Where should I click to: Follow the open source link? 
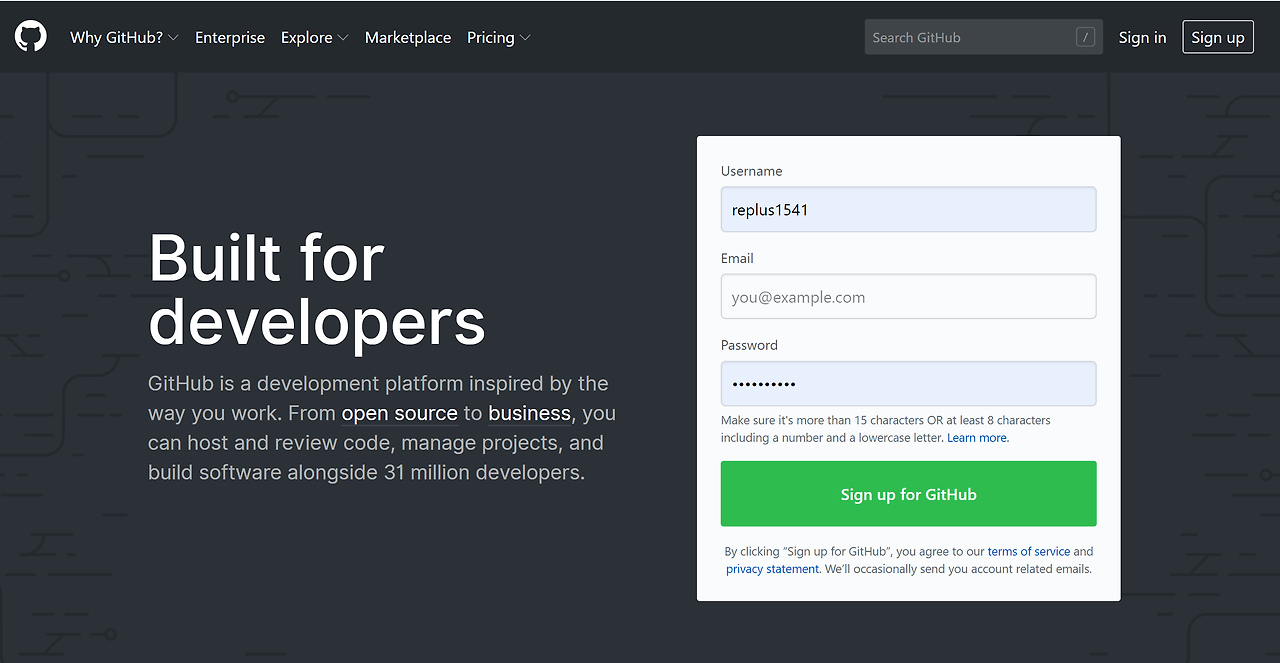tap(400, 413)
